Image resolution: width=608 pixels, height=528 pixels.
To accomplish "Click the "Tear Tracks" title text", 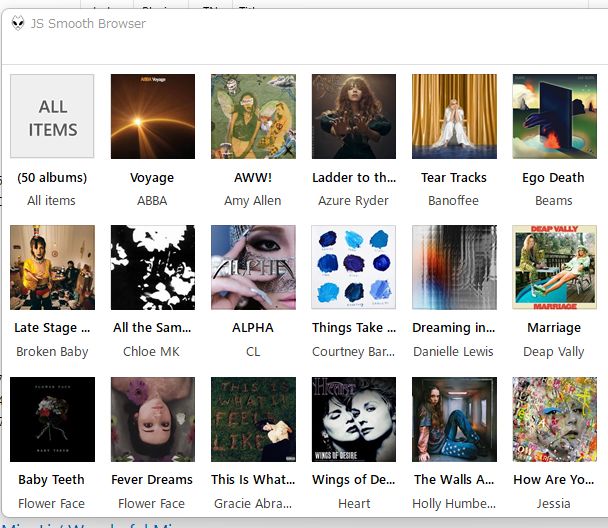I will pyautogui.click(x=454, y=178).
